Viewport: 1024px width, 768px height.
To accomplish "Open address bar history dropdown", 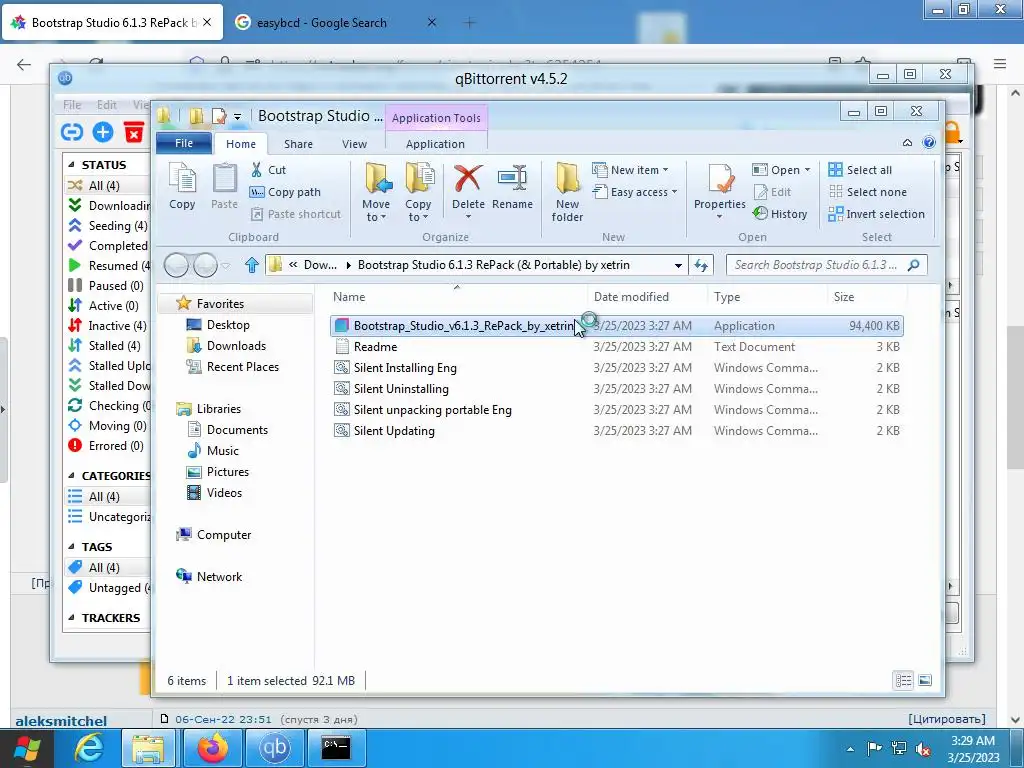I will tap(678, 265).
